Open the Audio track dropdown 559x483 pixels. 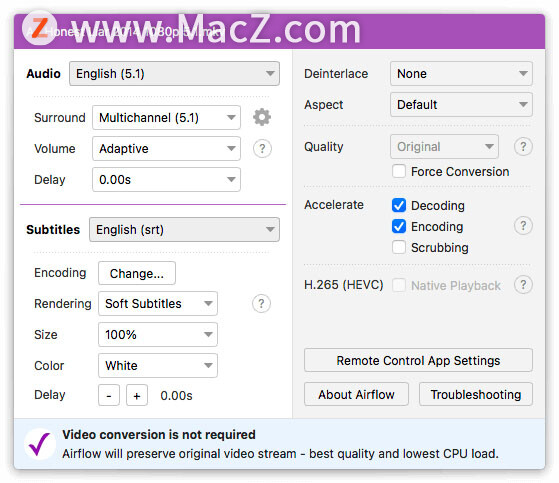(x=174, y=74)
